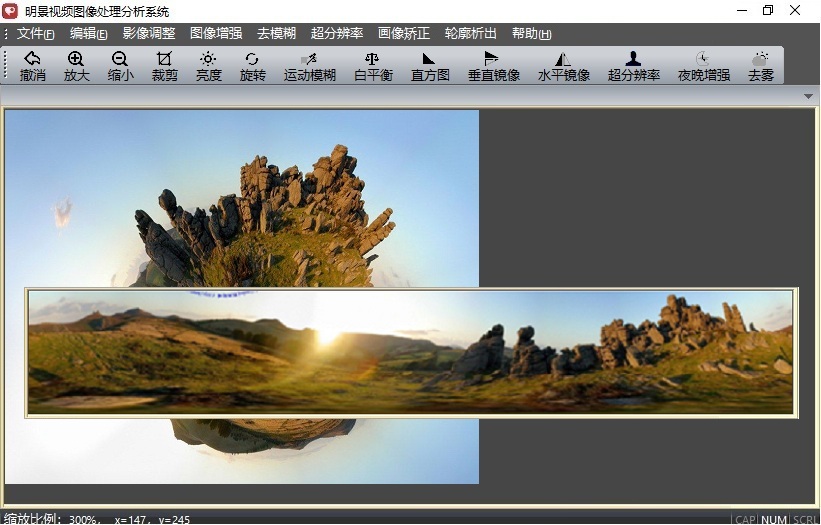Apply Vertical Mirror (垂直镜像)
The image size is (821, 525).
tap(493, 66)
